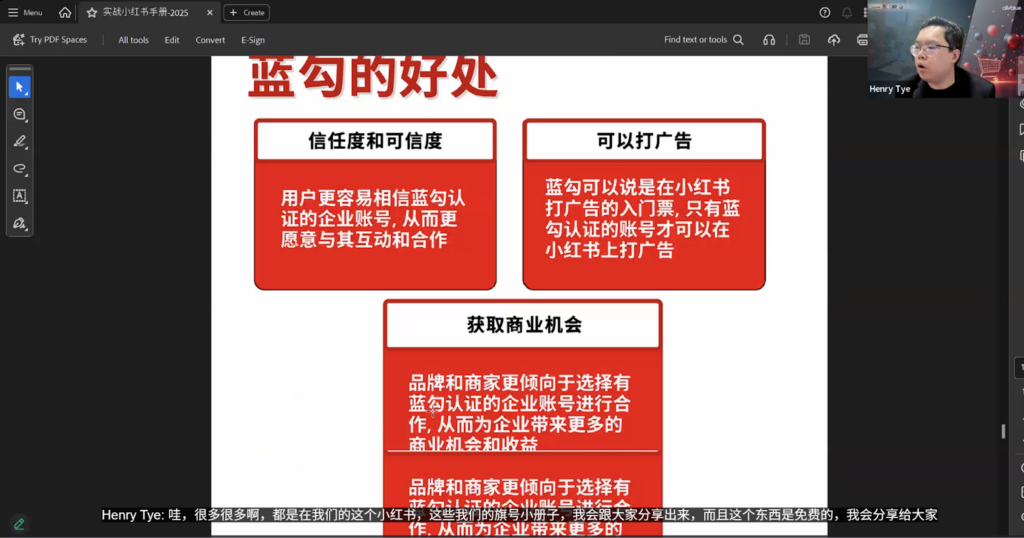
Task: Open the Edit tool
Action: [x=172, y=40]
